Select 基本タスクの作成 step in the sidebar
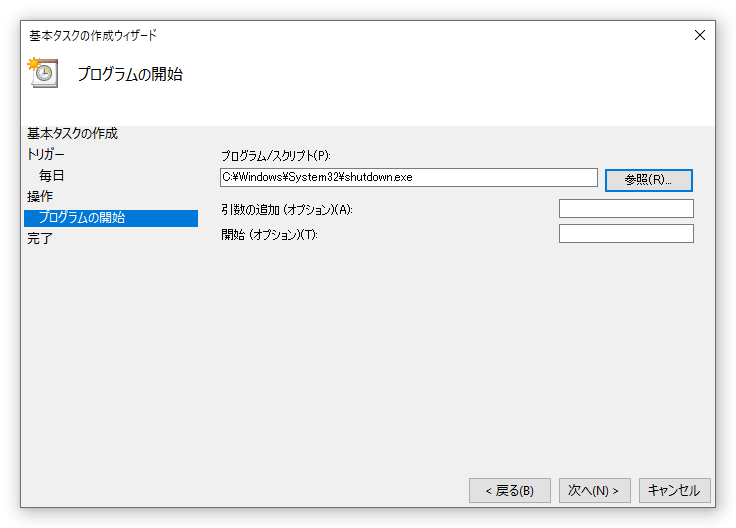 pos(79,133)
